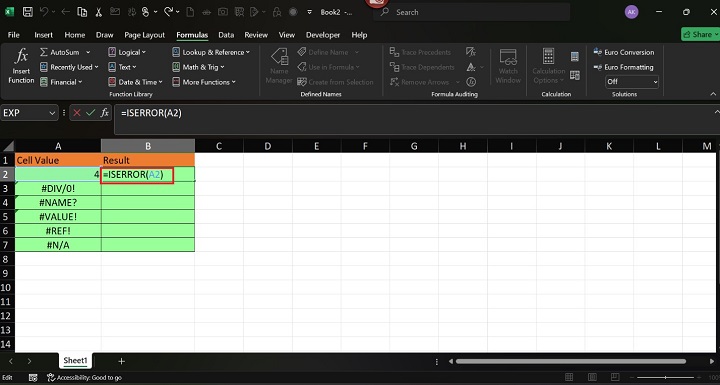Confirm formula entry with the checkmark icon

[x=90, y=113]
